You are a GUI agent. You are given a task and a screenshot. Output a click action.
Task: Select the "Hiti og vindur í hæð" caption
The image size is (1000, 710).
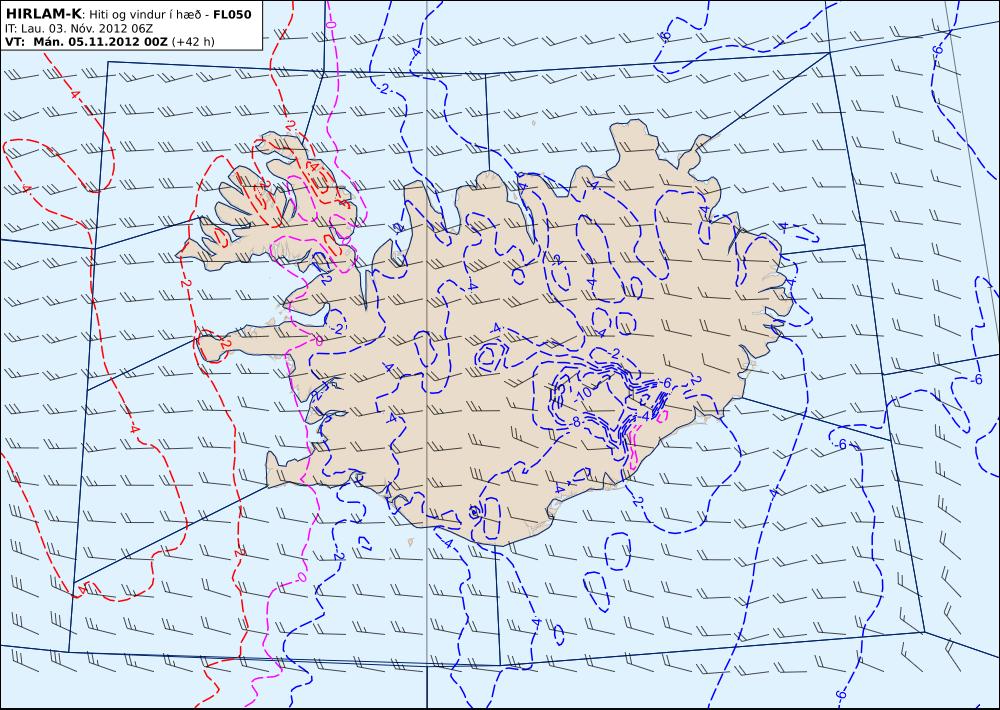(x=145, y=15)
